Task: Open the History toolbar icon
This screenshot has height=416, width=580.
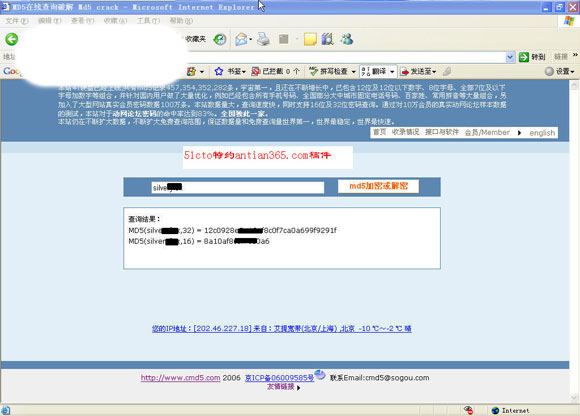Action: click(220, 39)
